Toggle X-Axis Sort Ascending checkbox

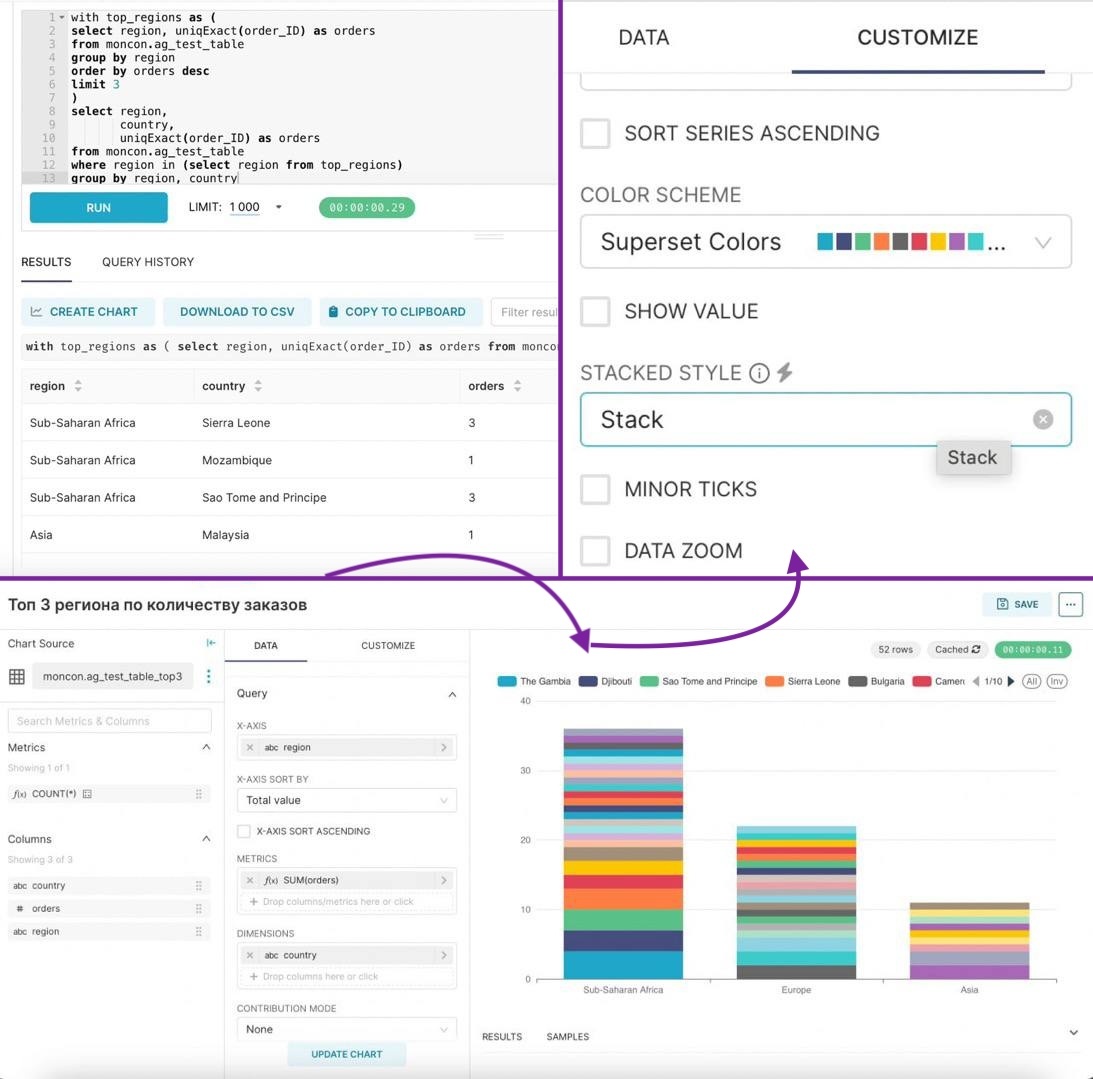[244, 831]
